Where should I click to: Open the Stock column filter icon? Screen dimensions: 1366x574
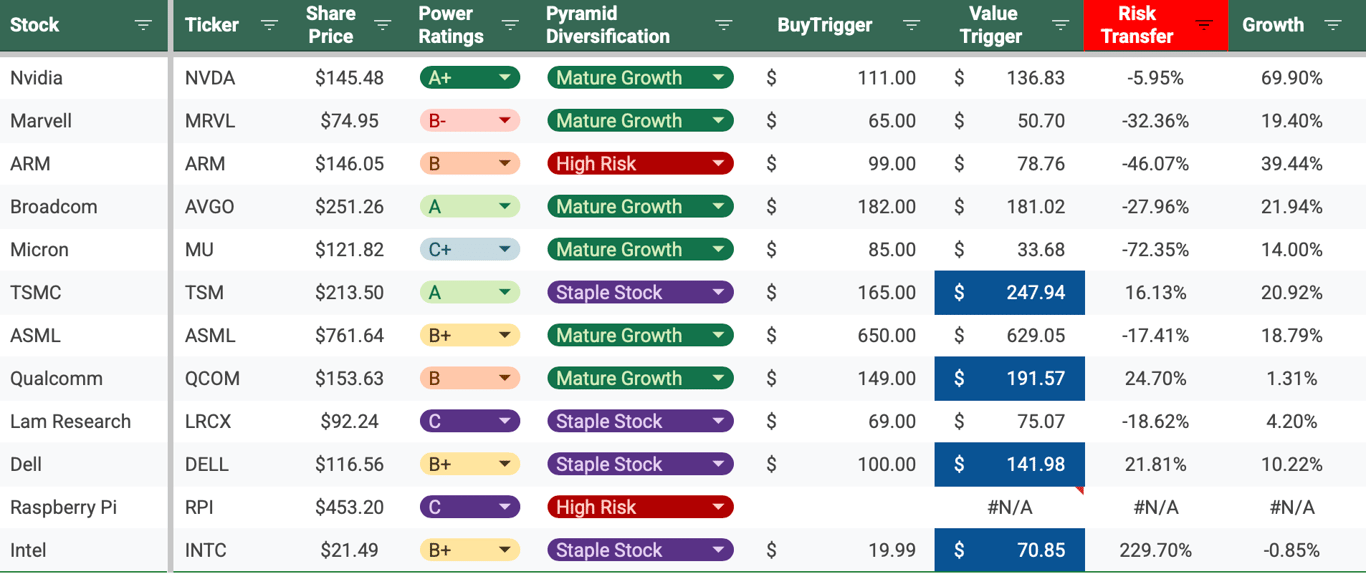143,25
